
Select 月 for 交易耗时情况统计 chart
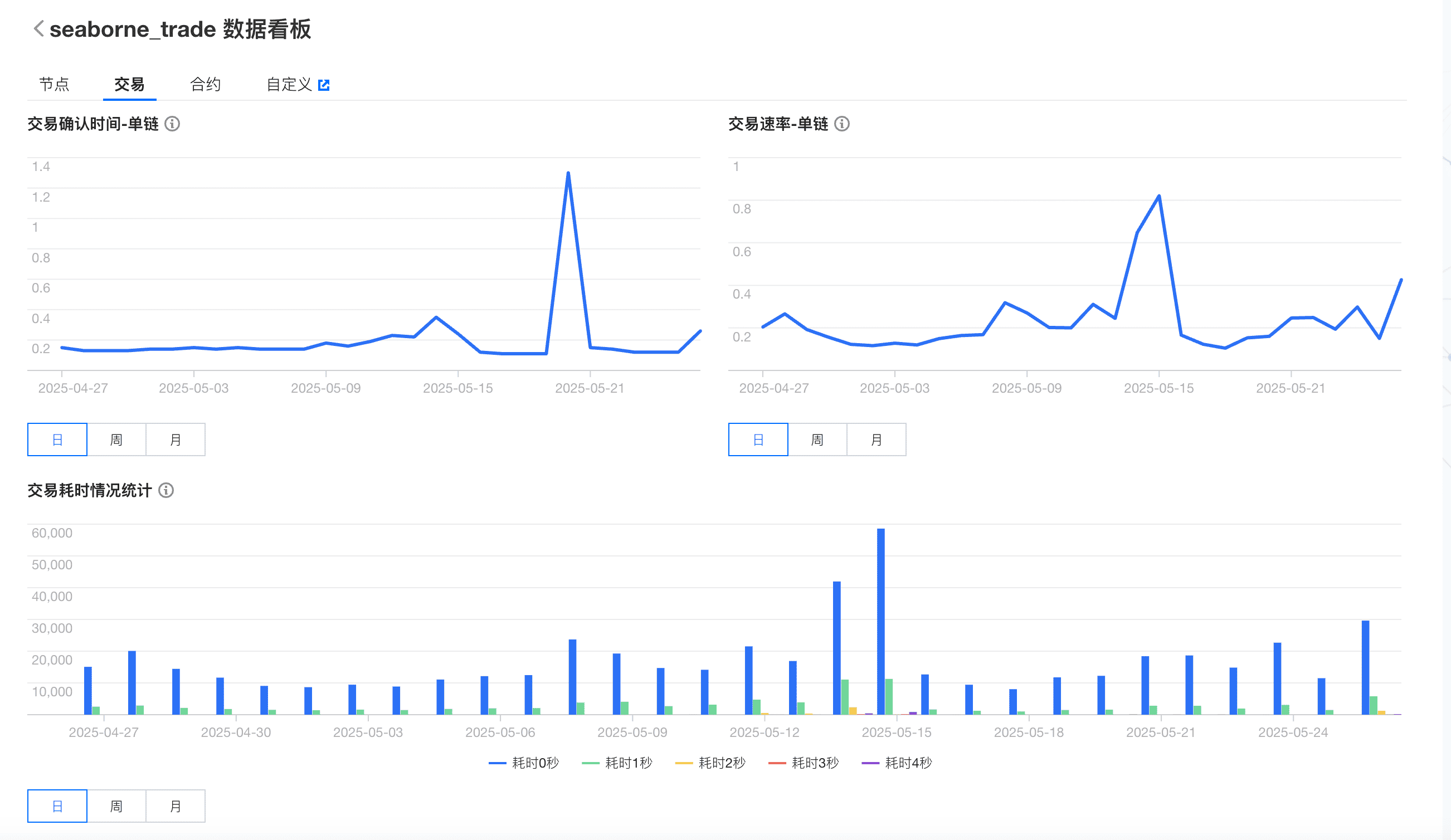(x=176, y=806)
